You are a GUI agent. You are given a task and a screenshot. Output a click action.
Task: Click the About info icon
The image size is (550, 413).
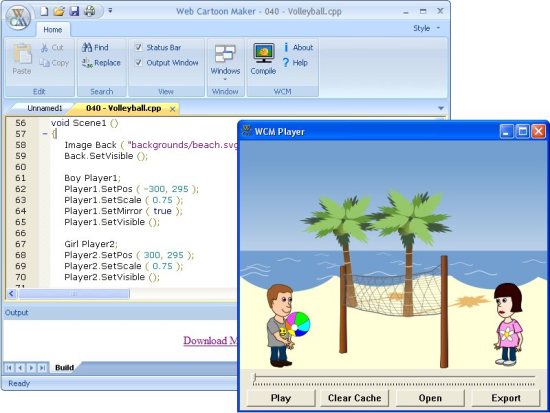(x=286, y=47)
